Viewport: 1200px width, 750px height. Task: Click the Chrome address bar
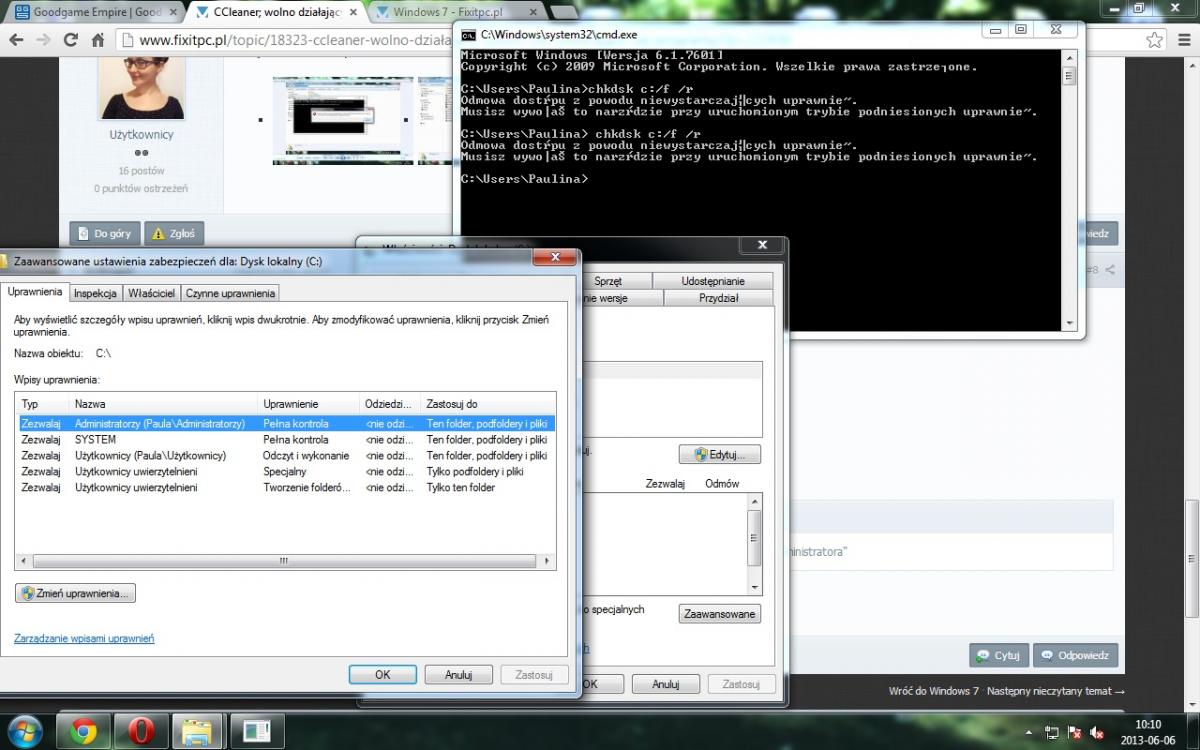coord(285,41)
